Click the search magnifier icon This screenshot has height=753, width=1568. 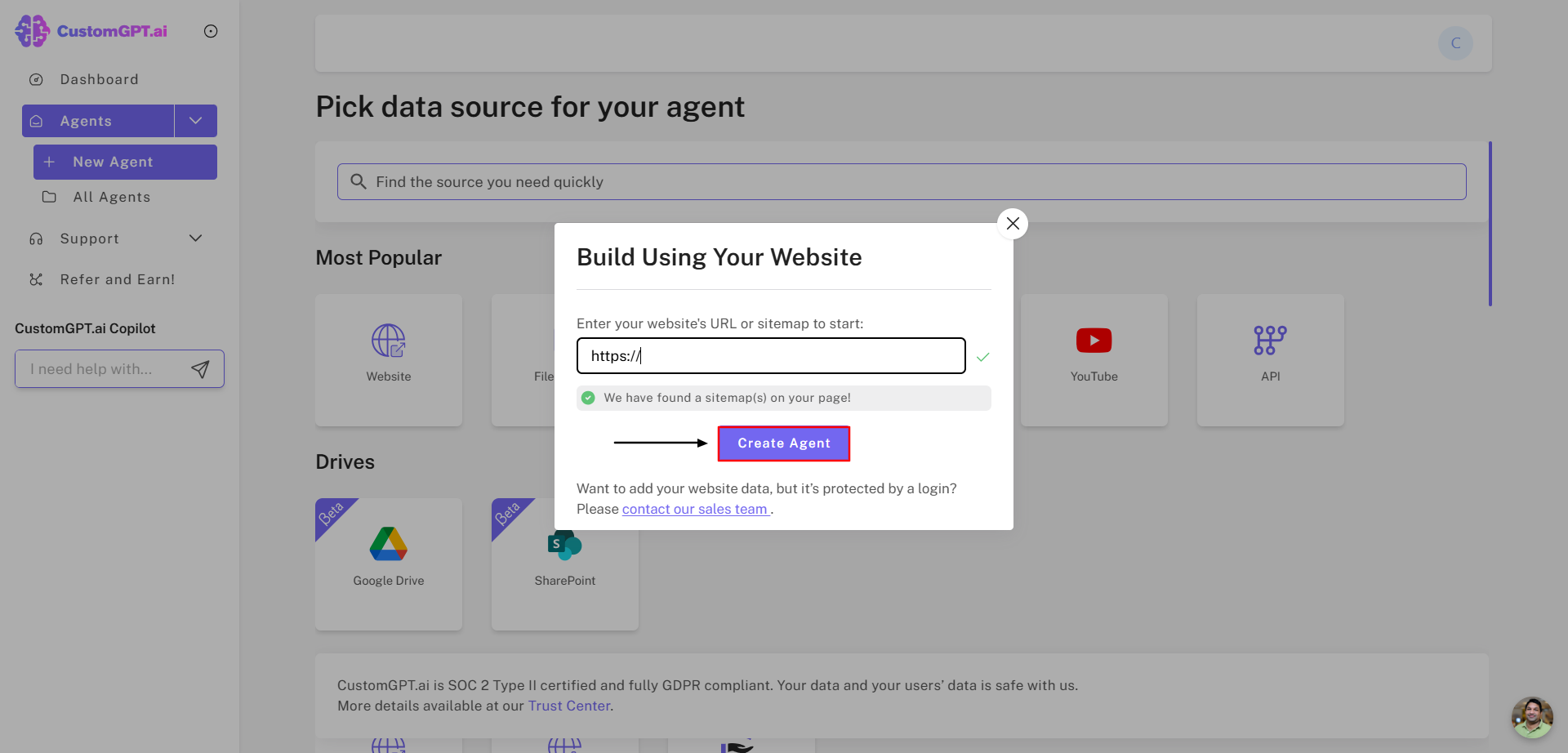pyautogui.click(x=358, y=181)
